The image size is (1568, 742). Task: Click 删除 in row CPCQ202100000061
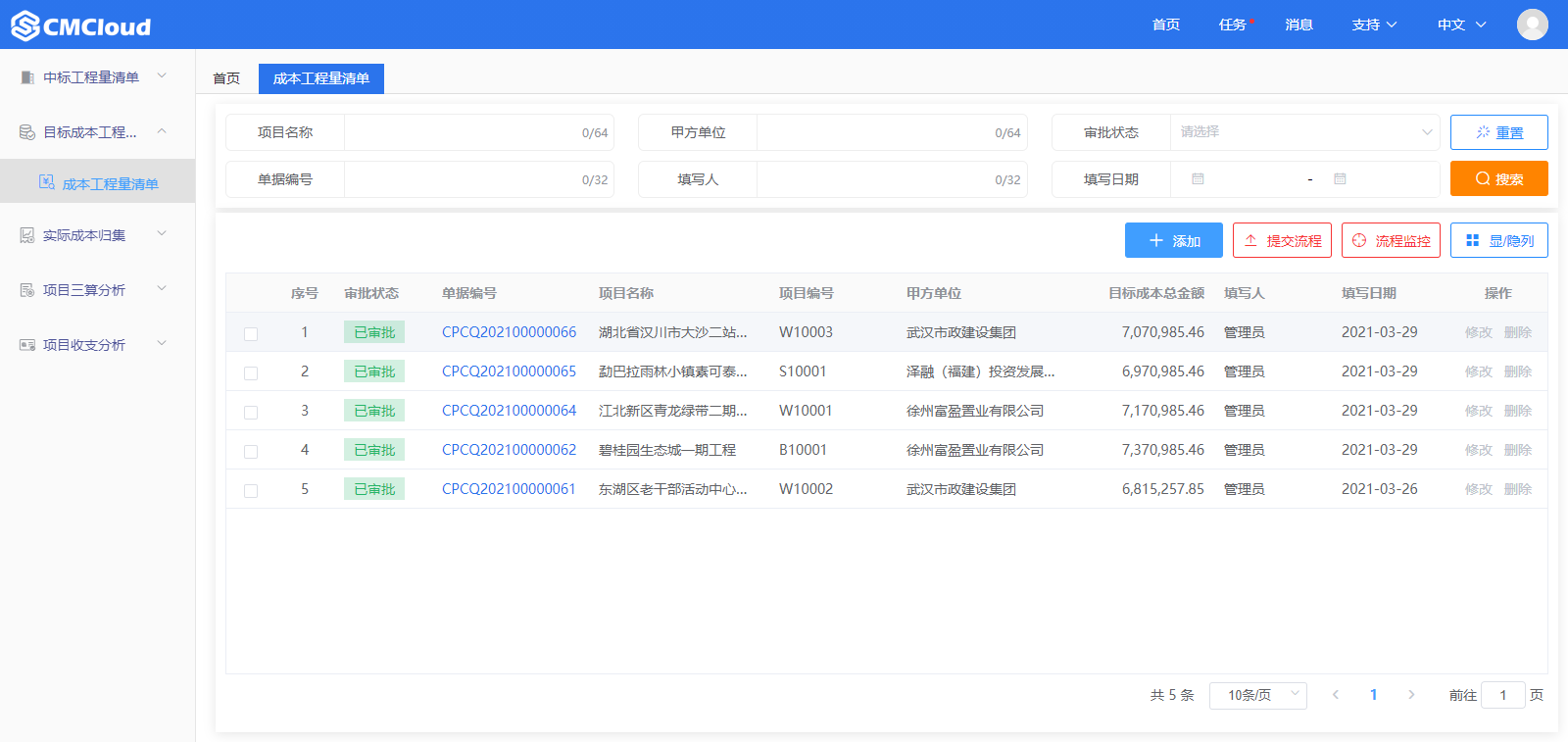tap(1518, 489)
